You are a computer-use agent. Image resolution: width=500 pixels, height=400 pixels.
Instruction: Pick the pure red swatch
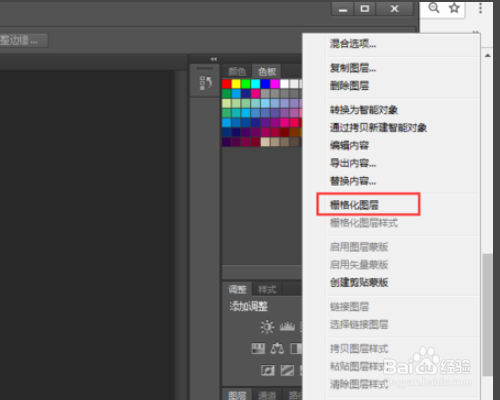(x=226, y=84)
